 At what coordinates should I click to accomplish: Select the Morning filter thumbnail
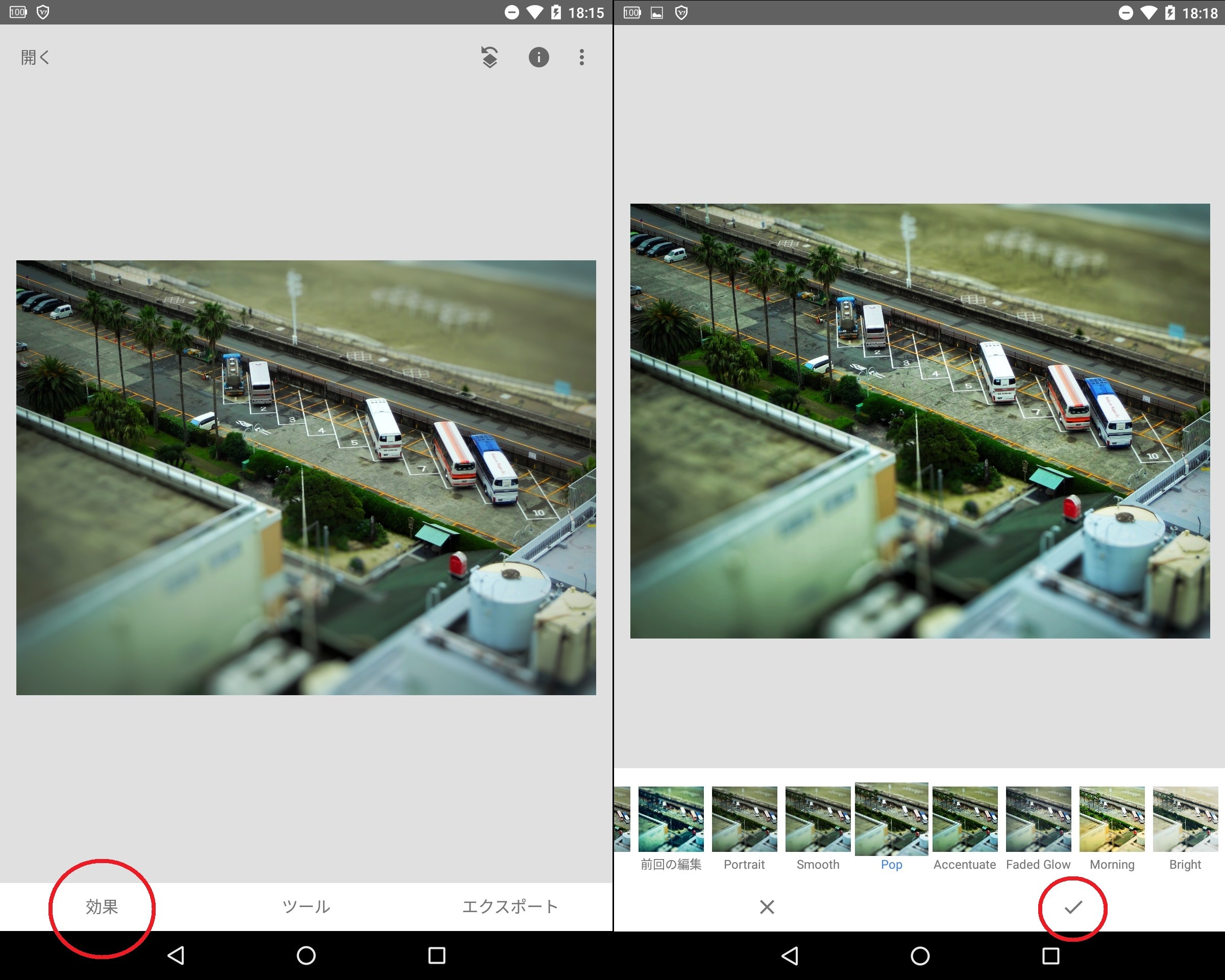click(x=1112, y=819)
